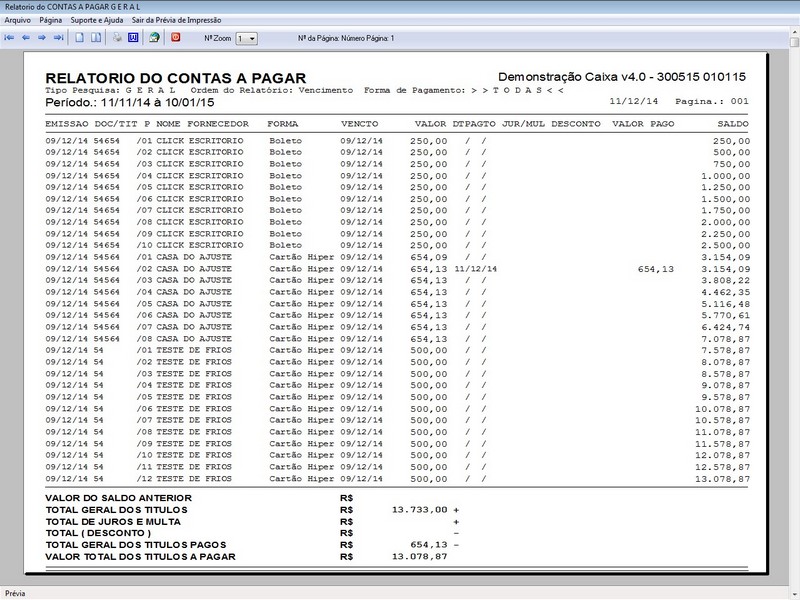Click the saldo value 1.000,00
This screenshot has width=800, height=600.
tap(726, 176)
